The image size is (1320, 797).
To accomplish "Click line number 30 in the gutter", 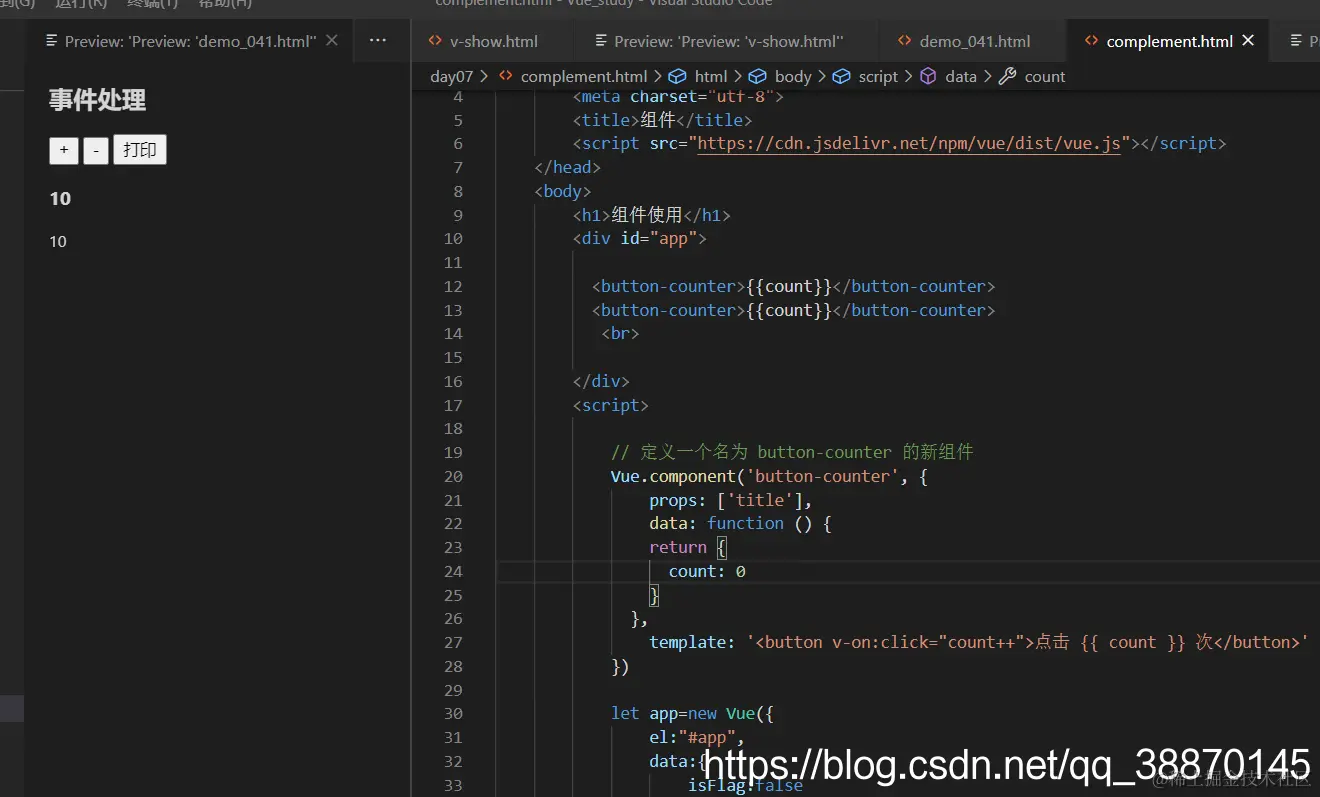I will [x=452, y=713].
